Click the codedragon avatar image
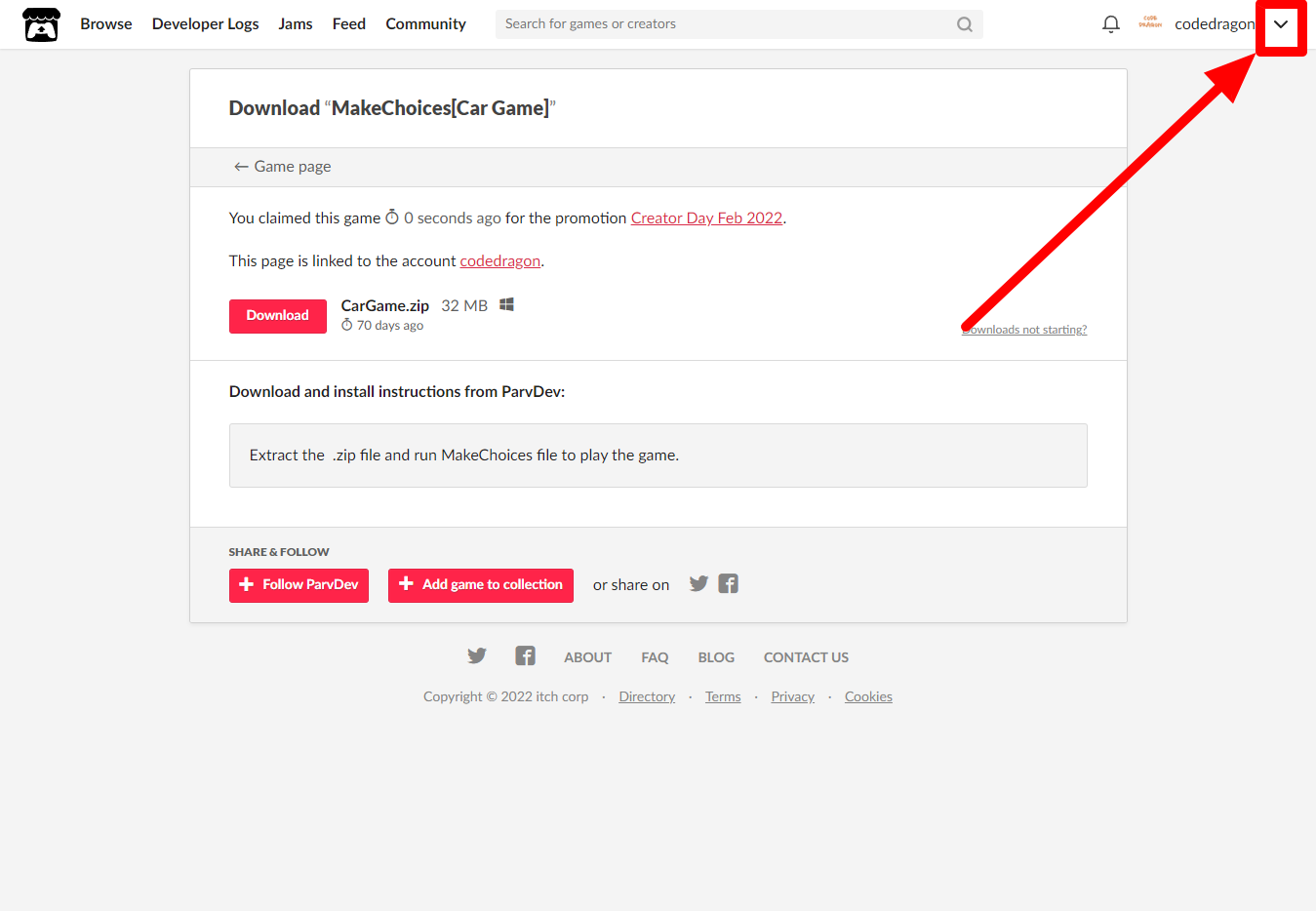Viewport: 1316px width, 911px height. 1150,23
